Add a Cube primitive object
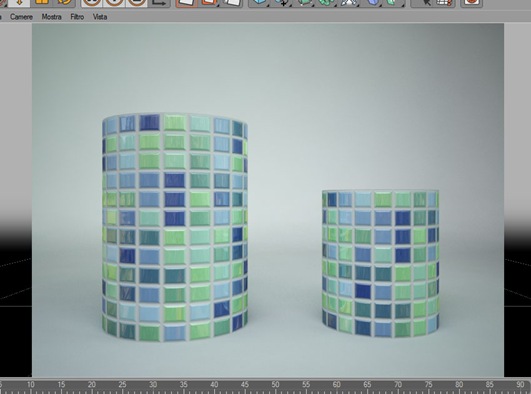 [259, 3]
